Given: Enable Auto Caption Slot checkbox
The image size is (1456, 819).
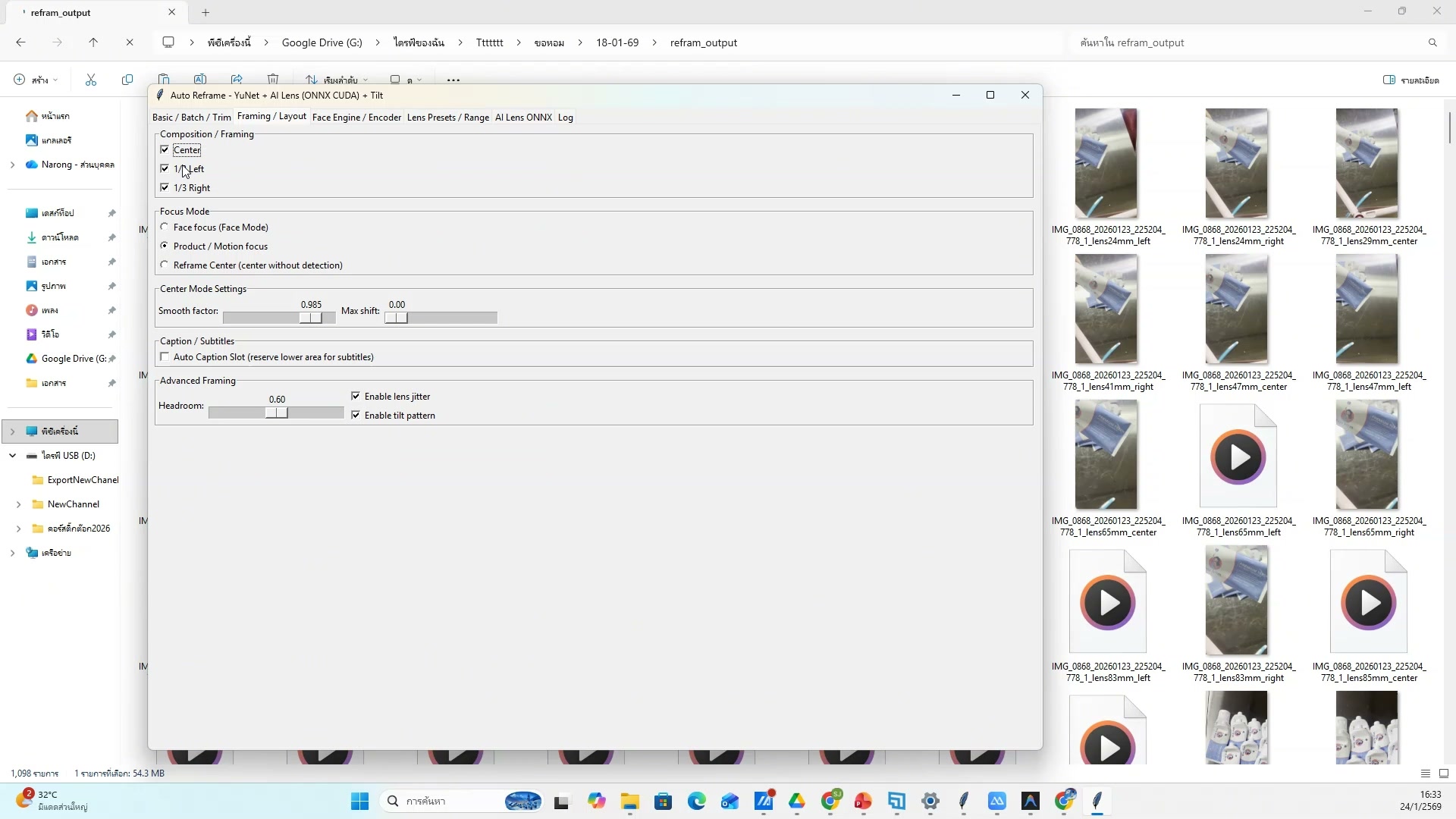Looking at the screenshot, I should (x=165, y=356).
